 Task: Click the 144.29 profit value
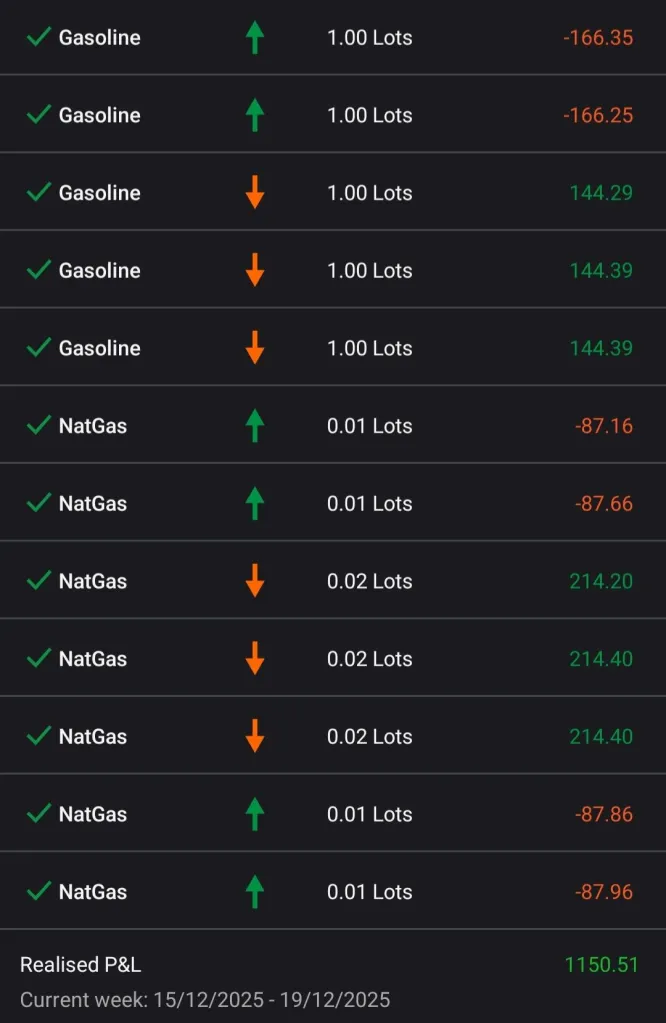601,192
